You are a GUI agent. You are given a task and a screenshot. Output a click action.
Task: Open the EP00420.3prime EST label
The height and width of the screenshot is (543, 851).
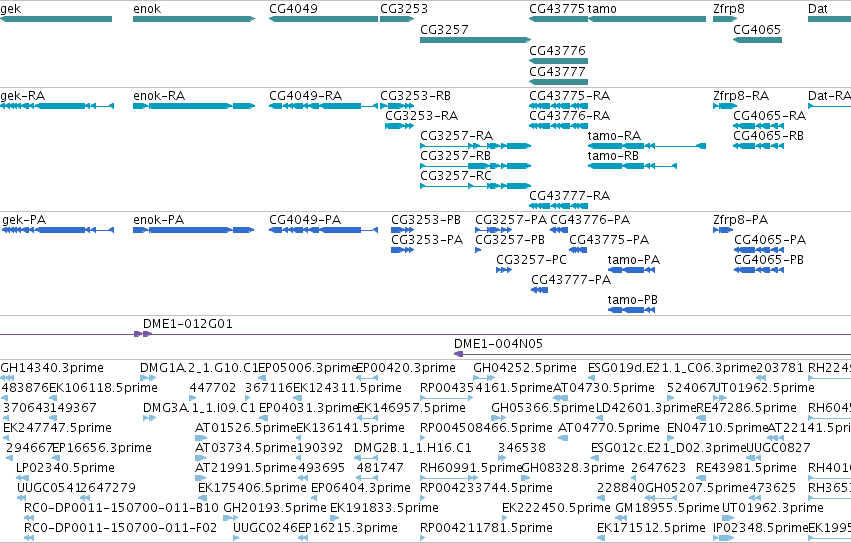pyautogui.click(x=405, y=368)
